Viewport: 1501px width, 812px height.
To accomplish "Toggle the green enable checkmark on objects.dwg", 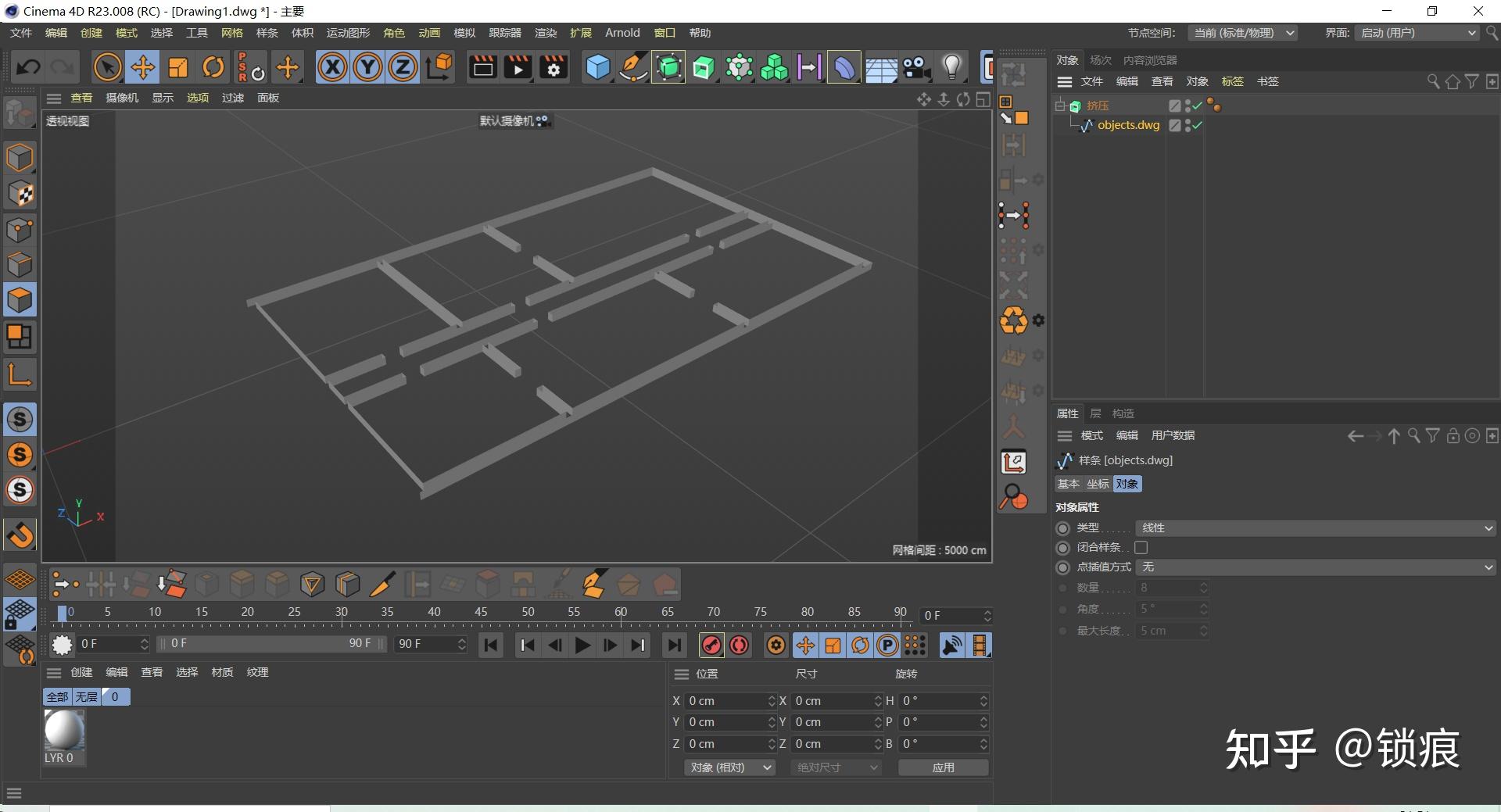I will click(1196, 125).
